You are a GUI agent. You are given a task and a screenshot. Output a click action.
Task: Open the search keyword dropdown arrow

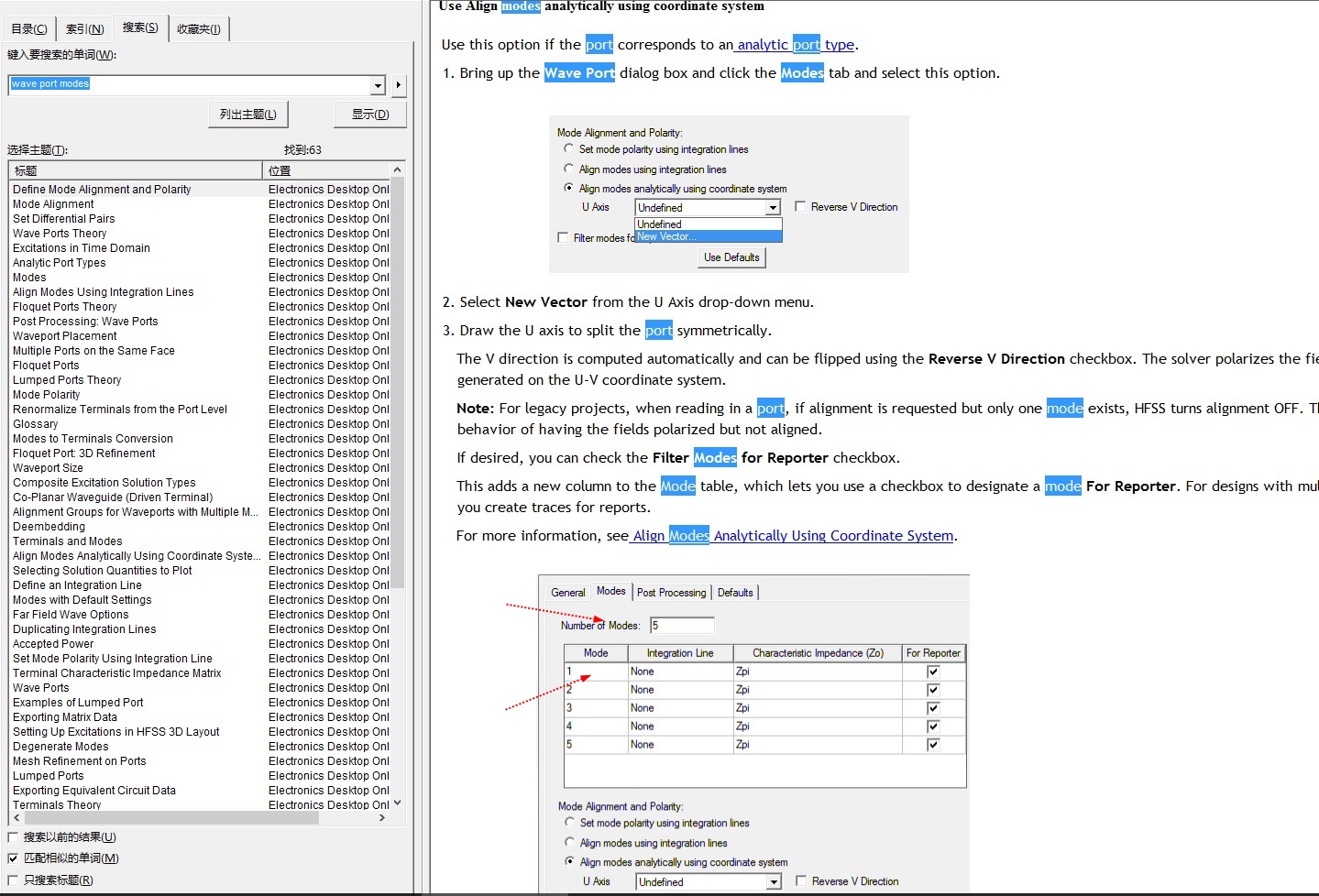point(378,85)
